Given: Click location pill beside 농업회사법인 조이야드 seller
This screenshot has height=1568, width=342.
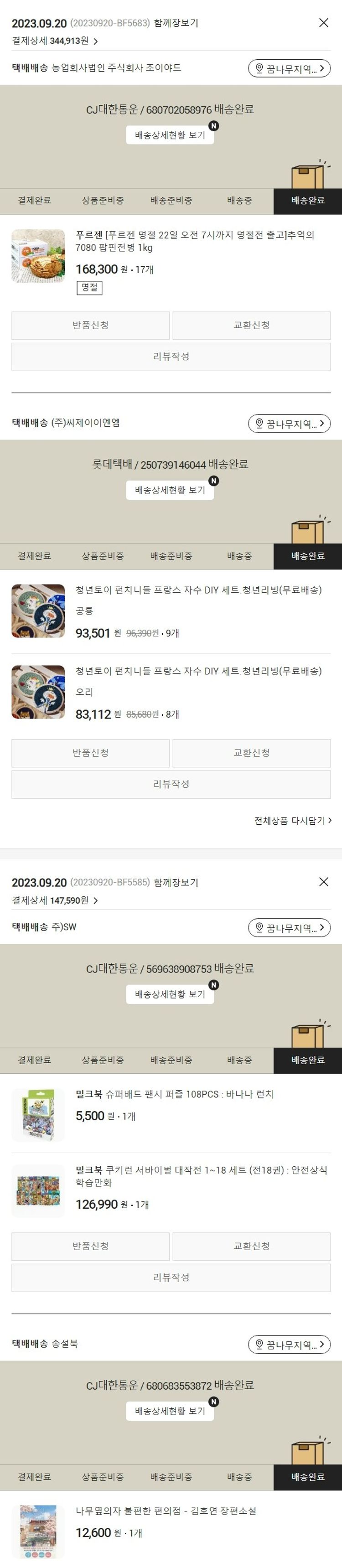Looking at the screenshot, I should pyautogui.click(x=289, y=68).
